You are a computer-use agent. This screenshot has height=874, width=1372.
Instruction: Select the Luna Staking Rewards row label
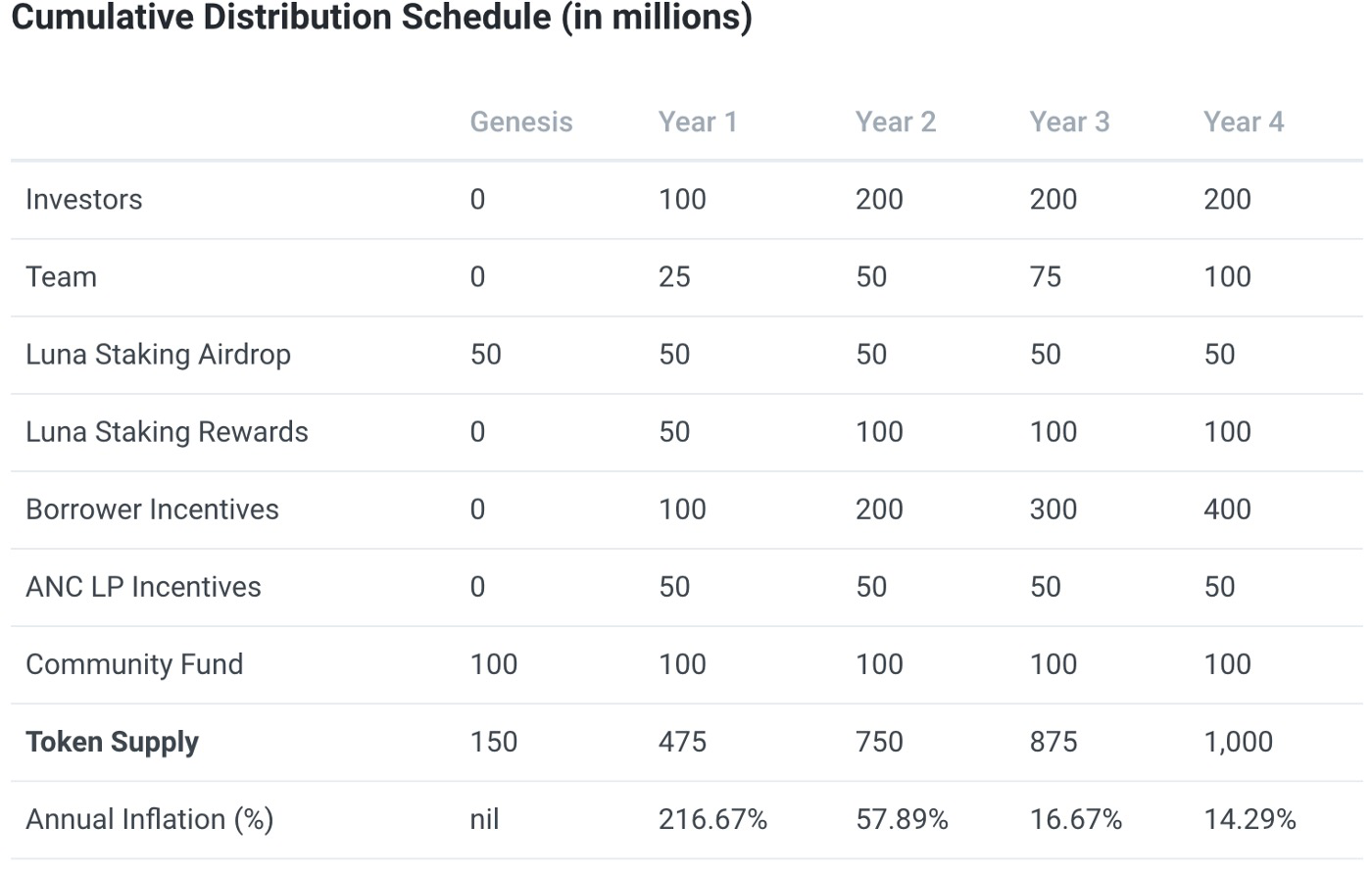point(167,431)
